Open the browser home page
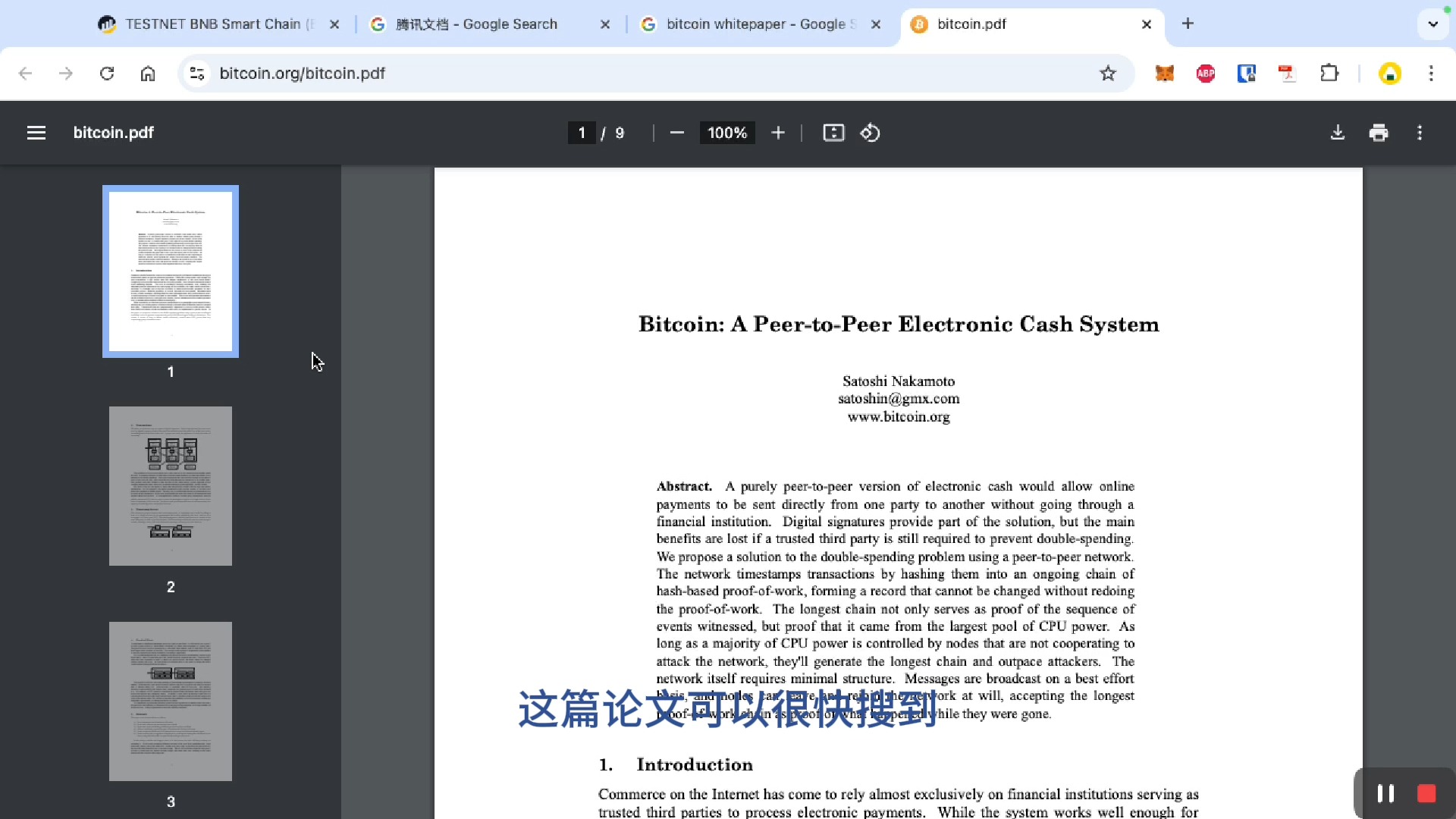This screenshot has width=1456, height=819. (148, 74)
